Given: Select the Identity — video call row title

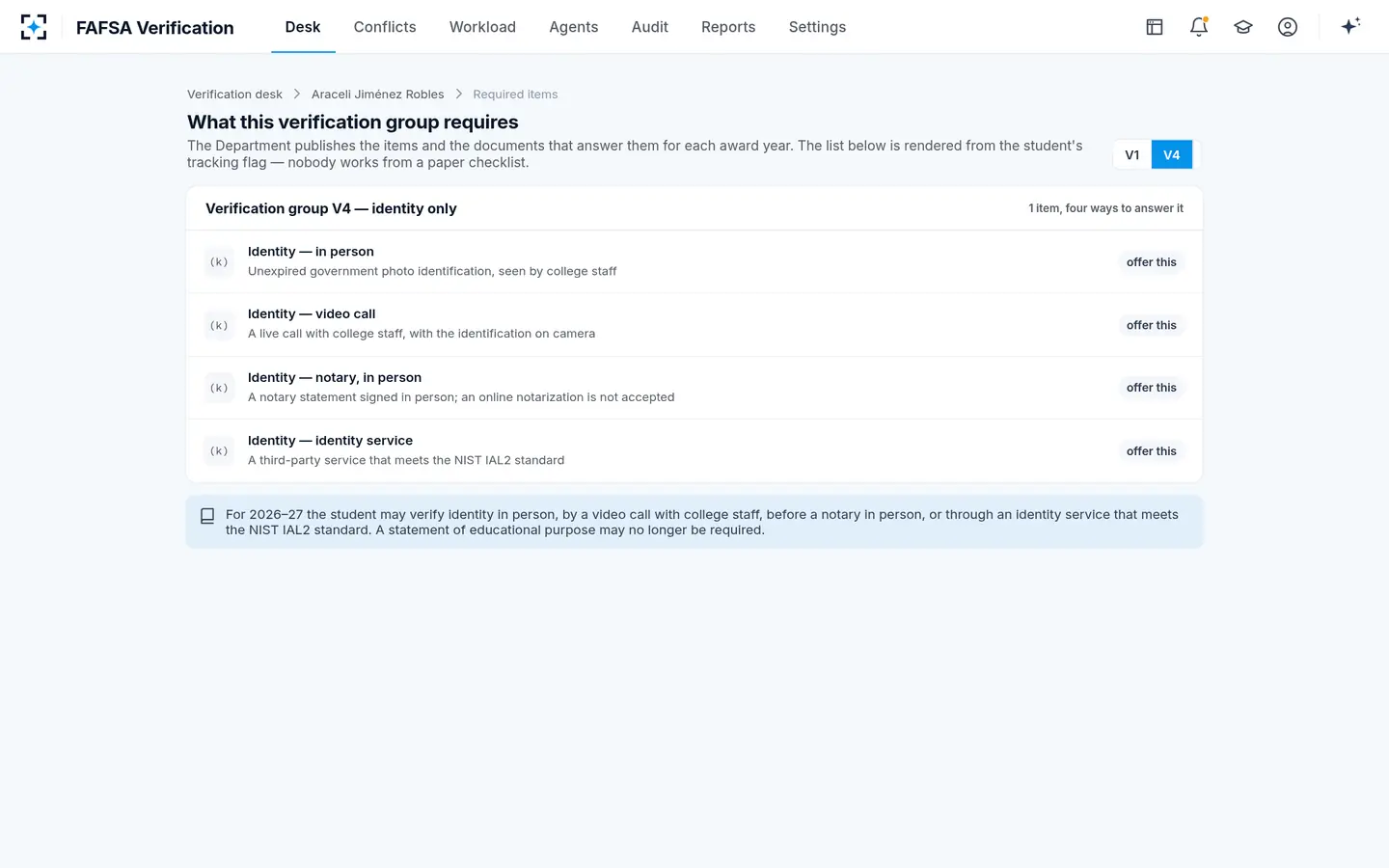Looking at the screenshot, I should (312, 314).
